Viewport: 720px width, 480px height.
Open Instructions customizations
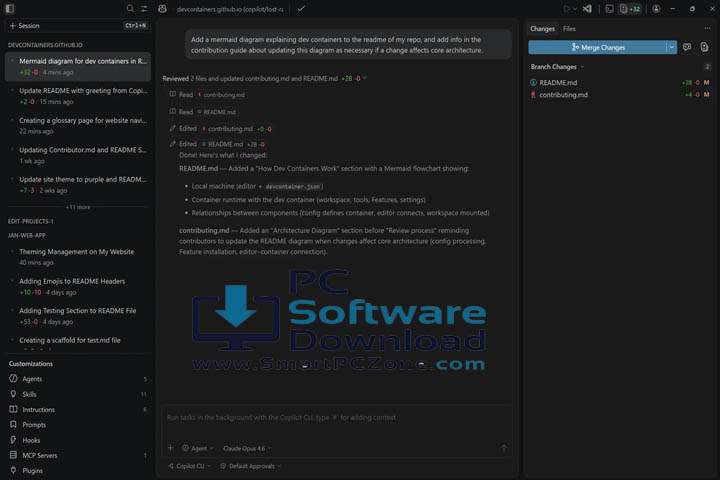click(78, 409)
